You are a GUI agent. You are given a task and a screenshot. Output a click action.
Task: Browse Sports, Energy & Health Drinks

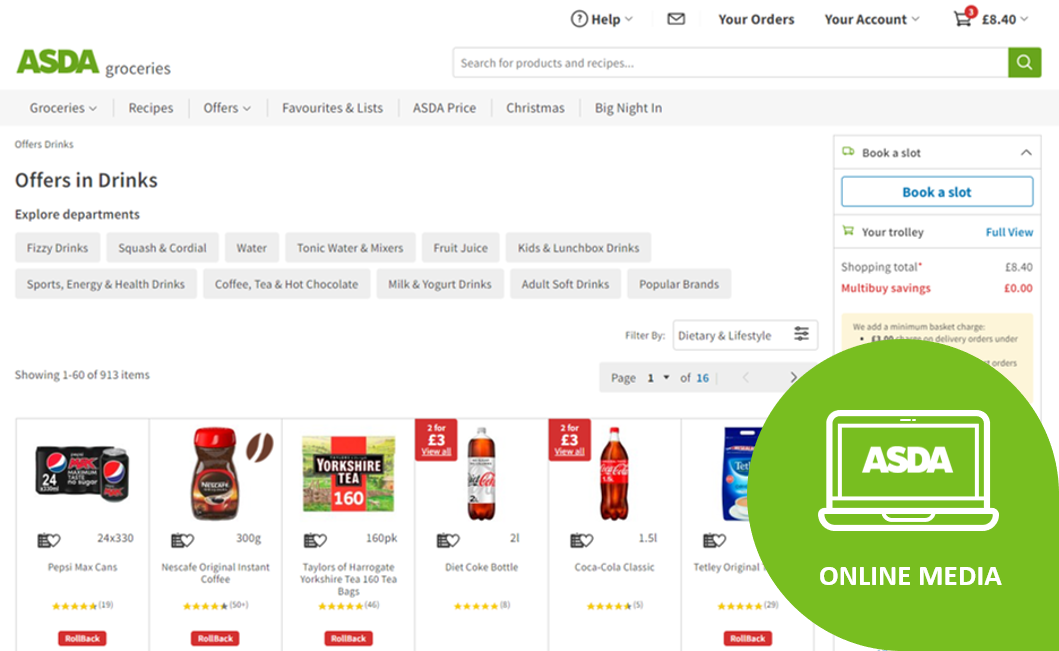(x=106, y=284)
